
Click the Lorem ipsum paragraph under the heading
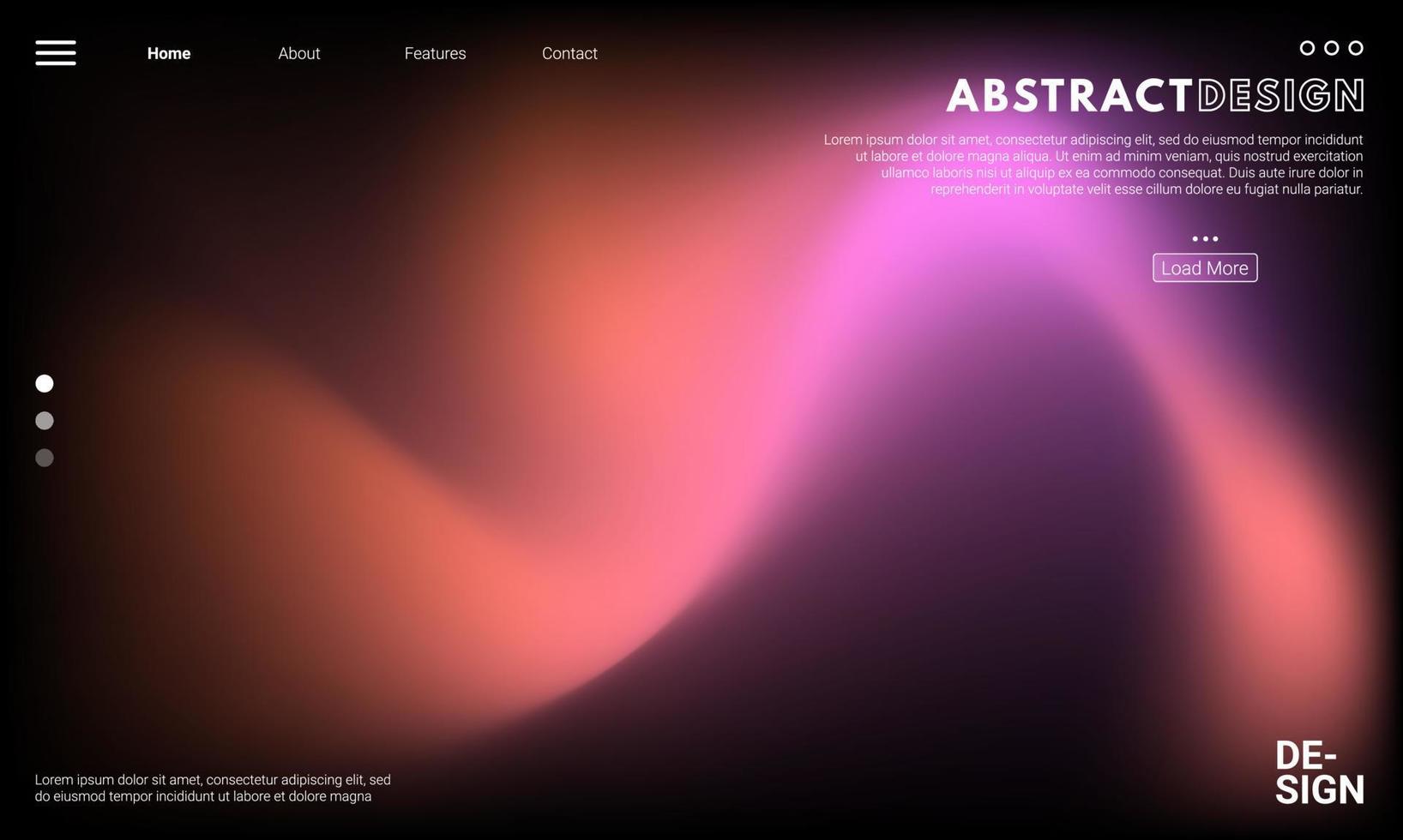(1093, 164)
